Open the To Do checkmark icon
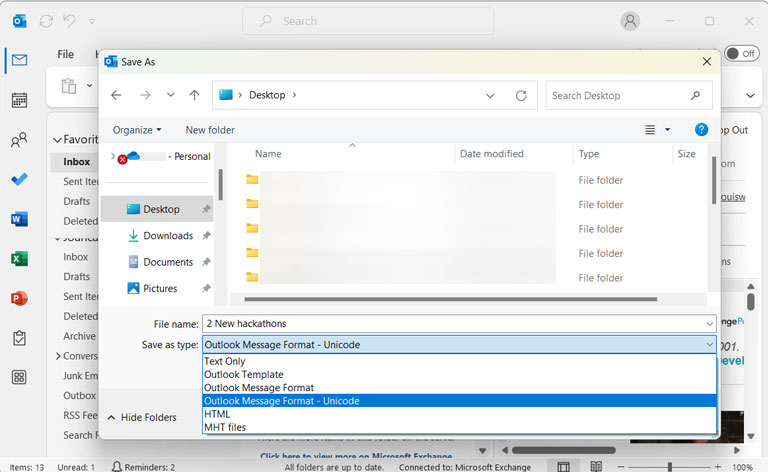The image size is (768, 472). (x=19, y=180)
